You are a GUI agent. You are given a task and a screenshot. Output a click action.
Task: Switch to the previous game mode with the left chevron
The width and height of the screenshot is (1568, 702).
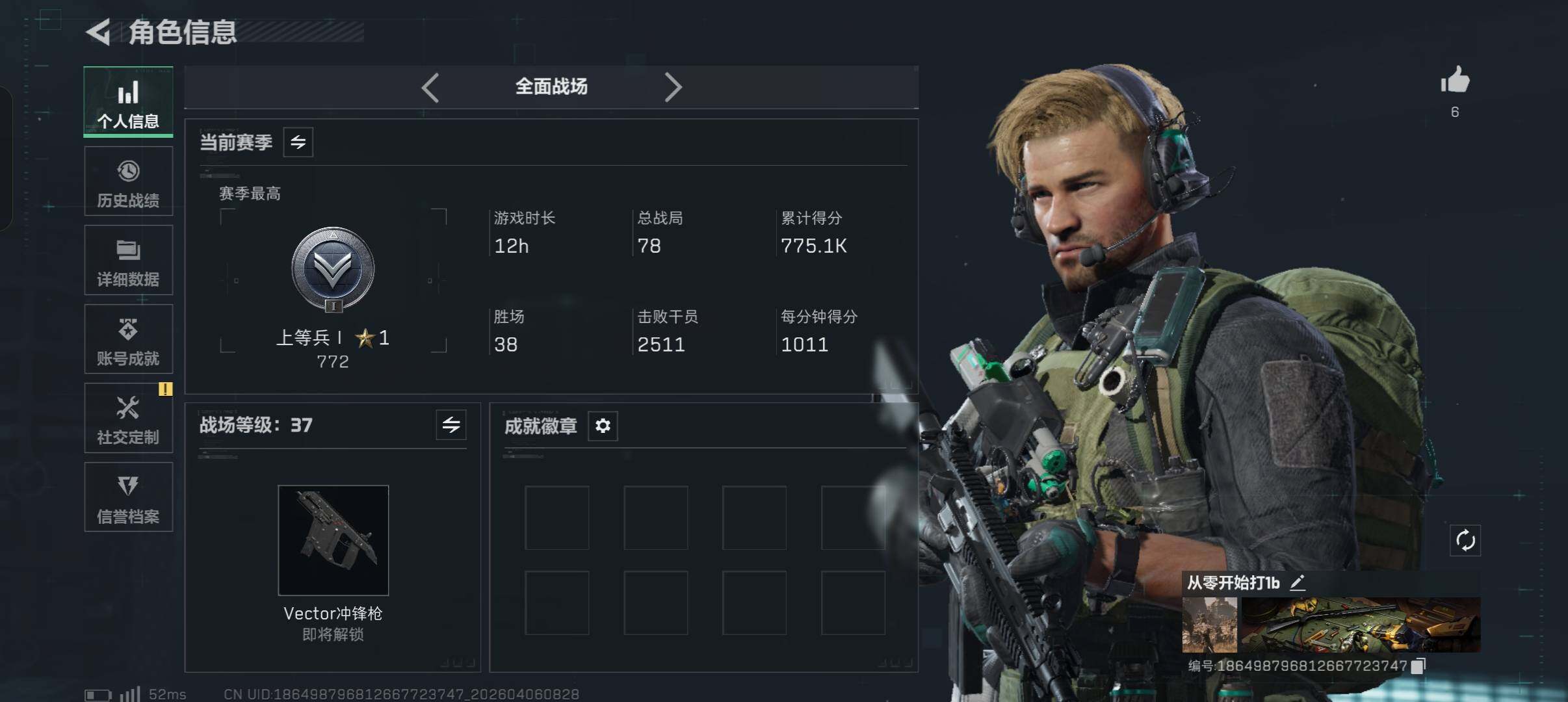pos(430,87)
